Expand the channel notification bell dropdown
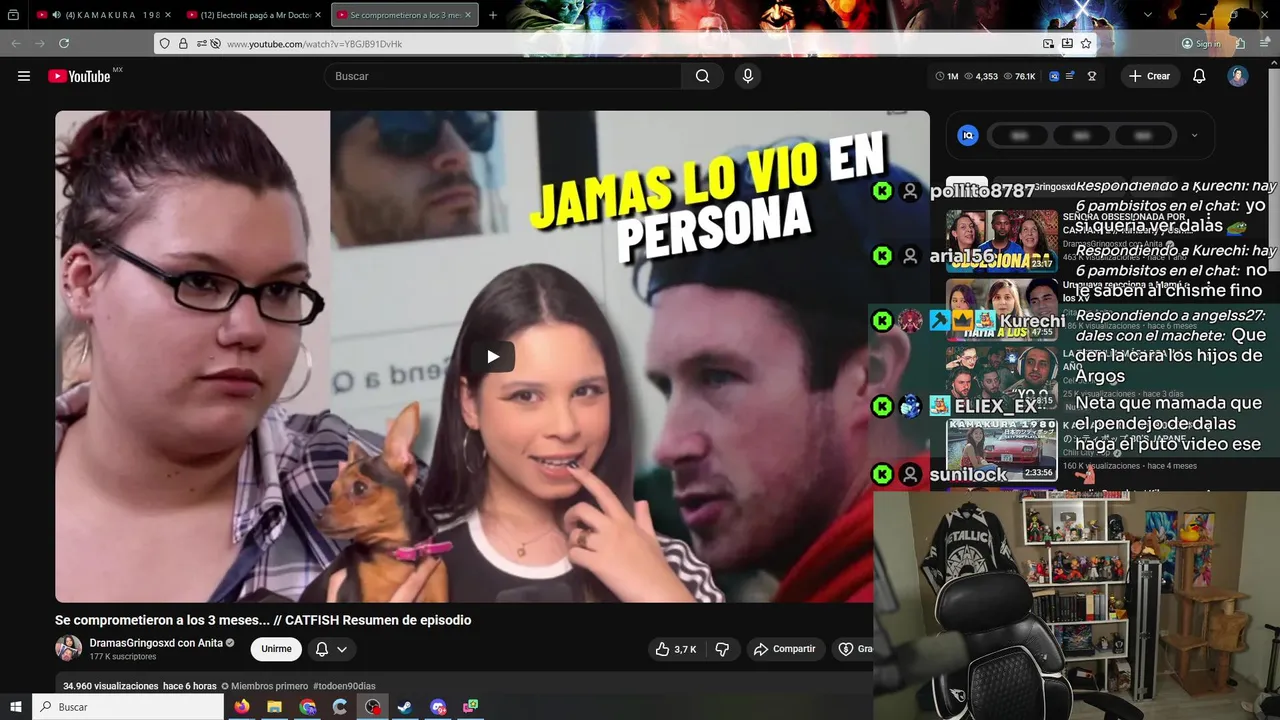 click(331, 649)
